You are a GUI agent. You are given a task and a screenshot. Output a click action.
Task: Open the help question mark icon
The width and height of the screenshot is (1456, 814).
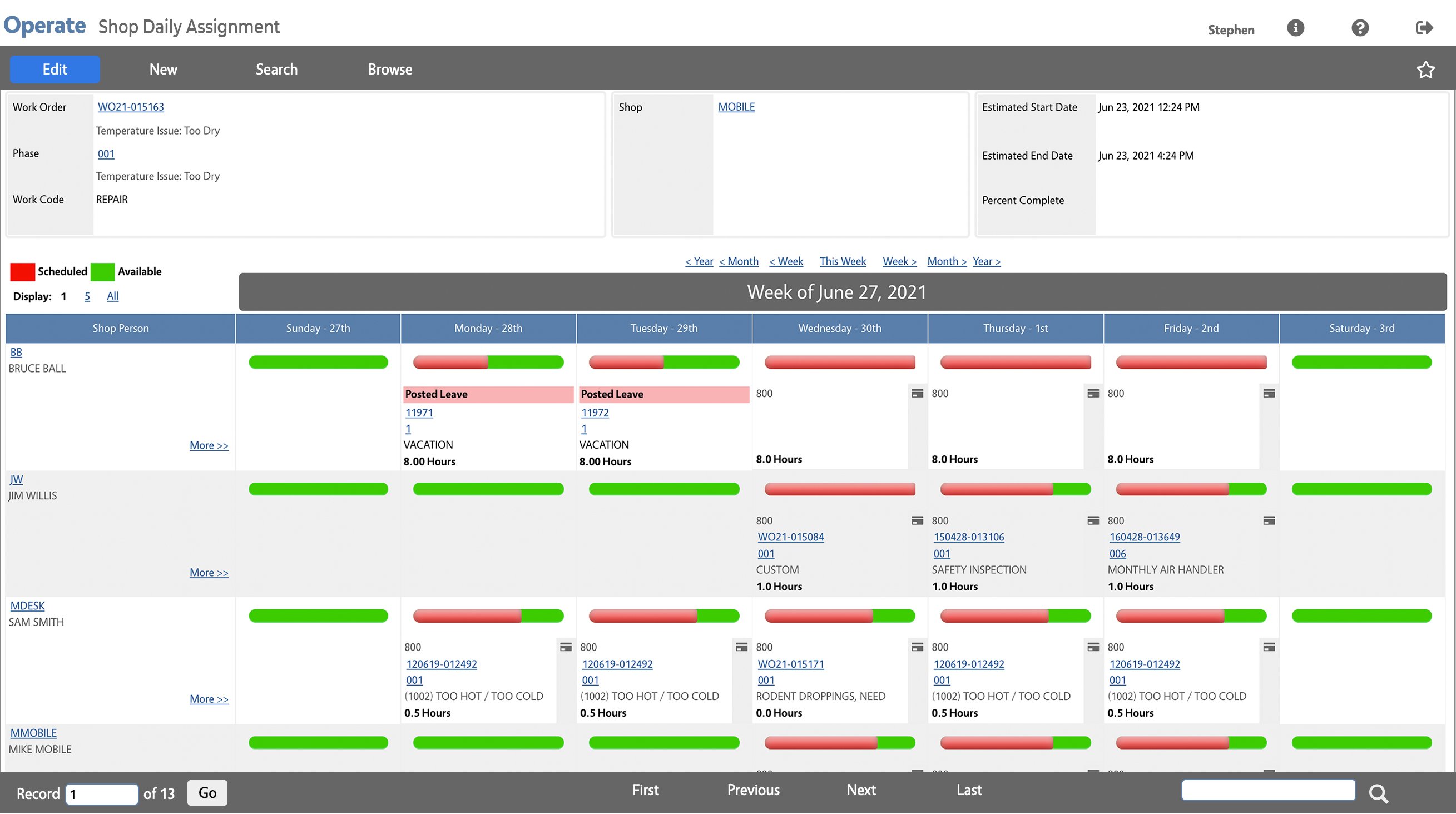[1360, 28]
